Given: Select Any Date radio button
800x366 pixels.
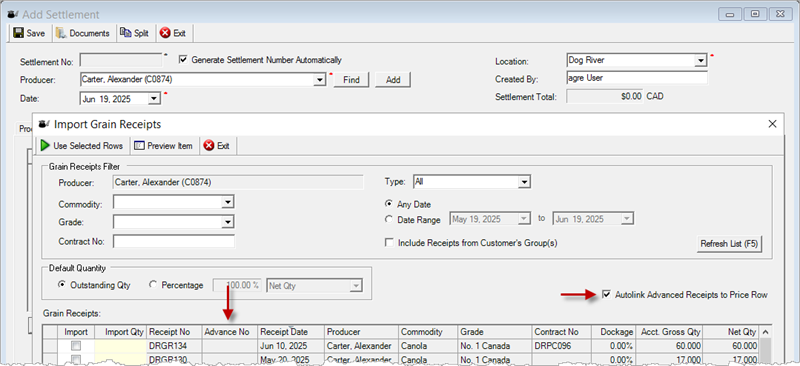Looking at the screenshot, I should coord(389,204).
